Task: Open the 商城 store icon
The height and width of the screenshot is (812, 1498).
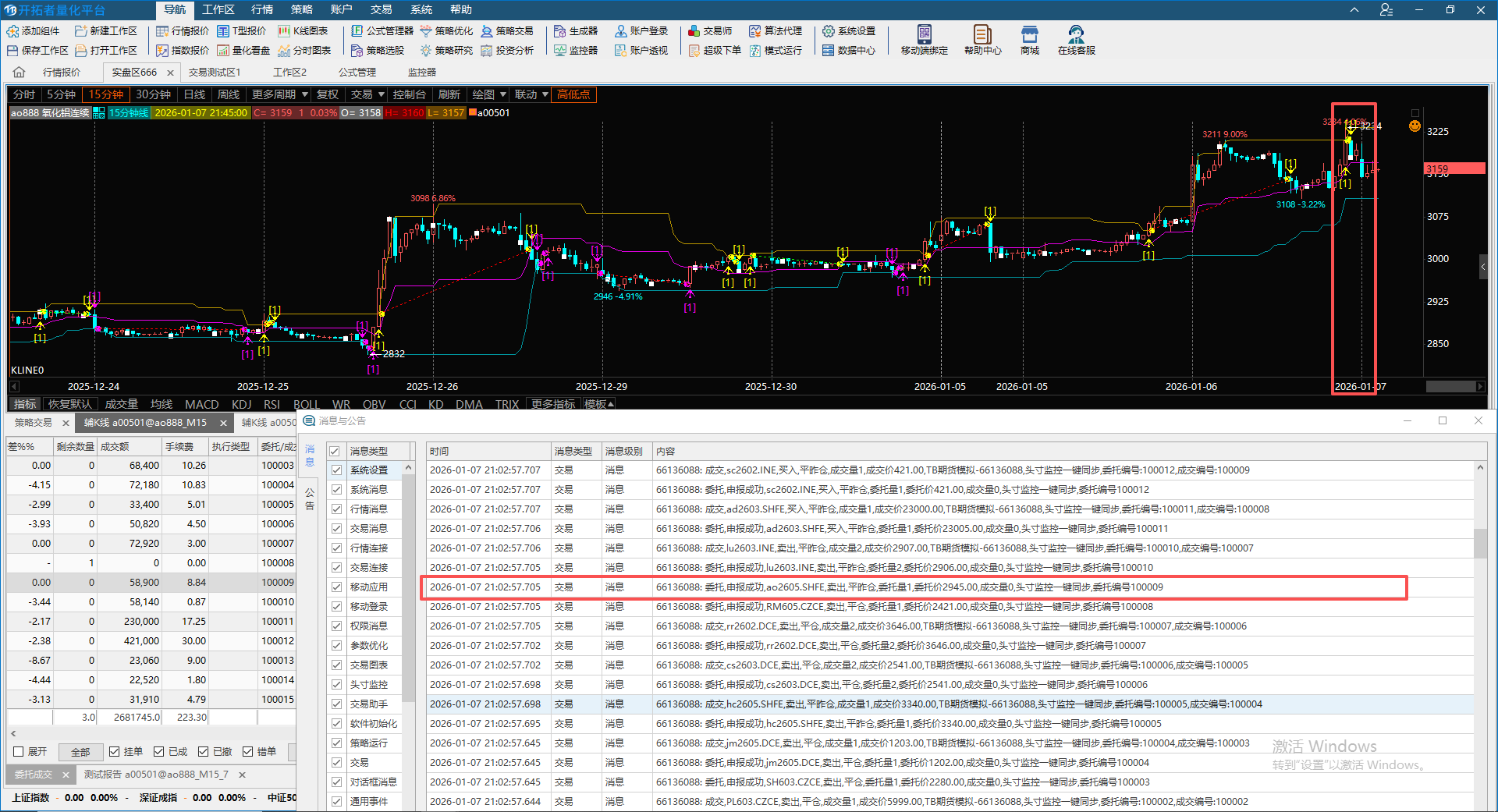Action: 1029,35
